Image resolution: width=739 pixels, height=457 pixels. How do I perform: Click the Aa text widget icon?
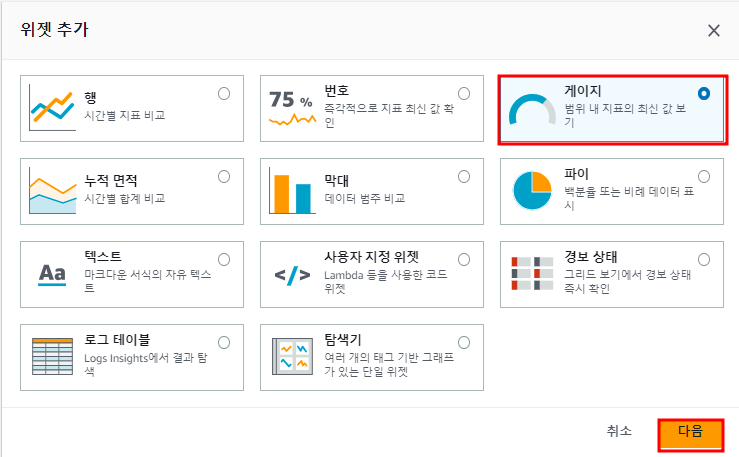52,274
